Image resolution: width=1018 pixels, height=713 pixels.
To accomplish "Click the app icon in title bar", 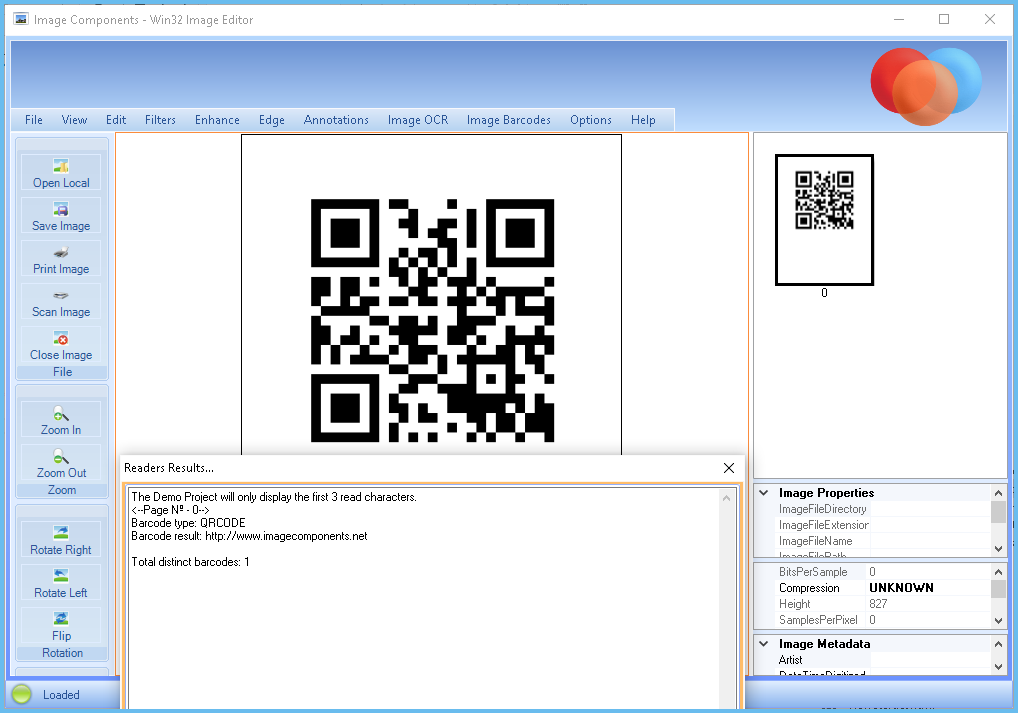I will point(21,19).
